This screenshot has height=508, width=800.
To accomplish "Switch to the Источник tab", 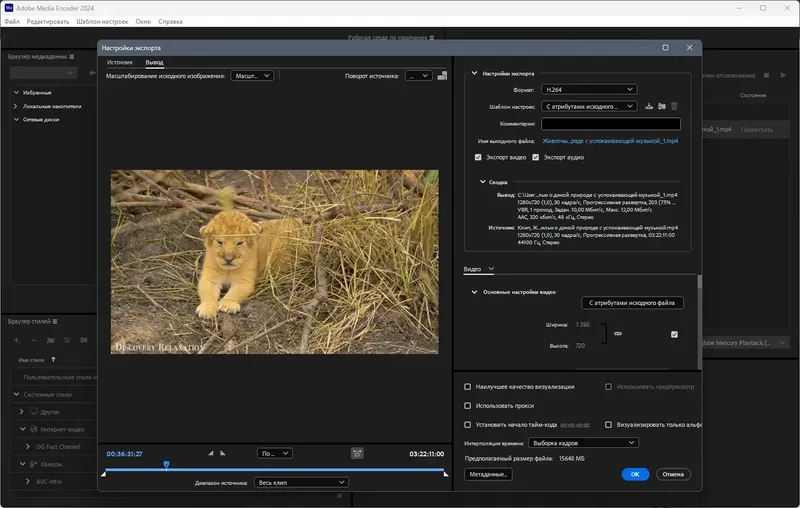I will click(120, 62).
